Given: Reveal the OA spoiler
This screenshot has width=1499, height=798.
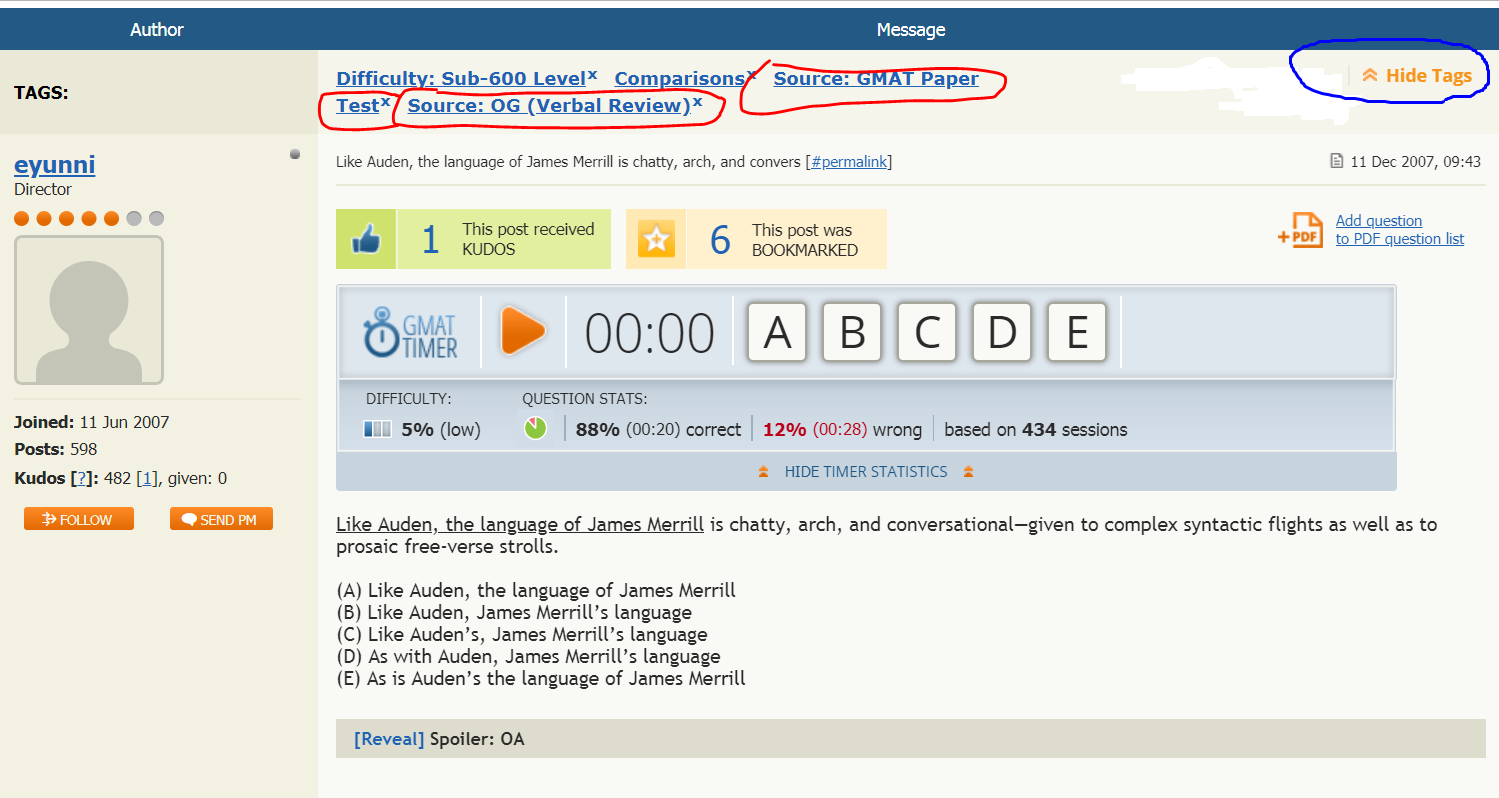Looking at the screenshot, I should 389,740.
